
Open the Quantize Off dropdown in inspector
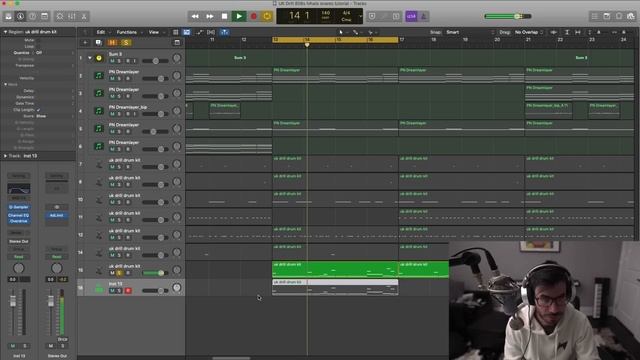pos(54,53)
